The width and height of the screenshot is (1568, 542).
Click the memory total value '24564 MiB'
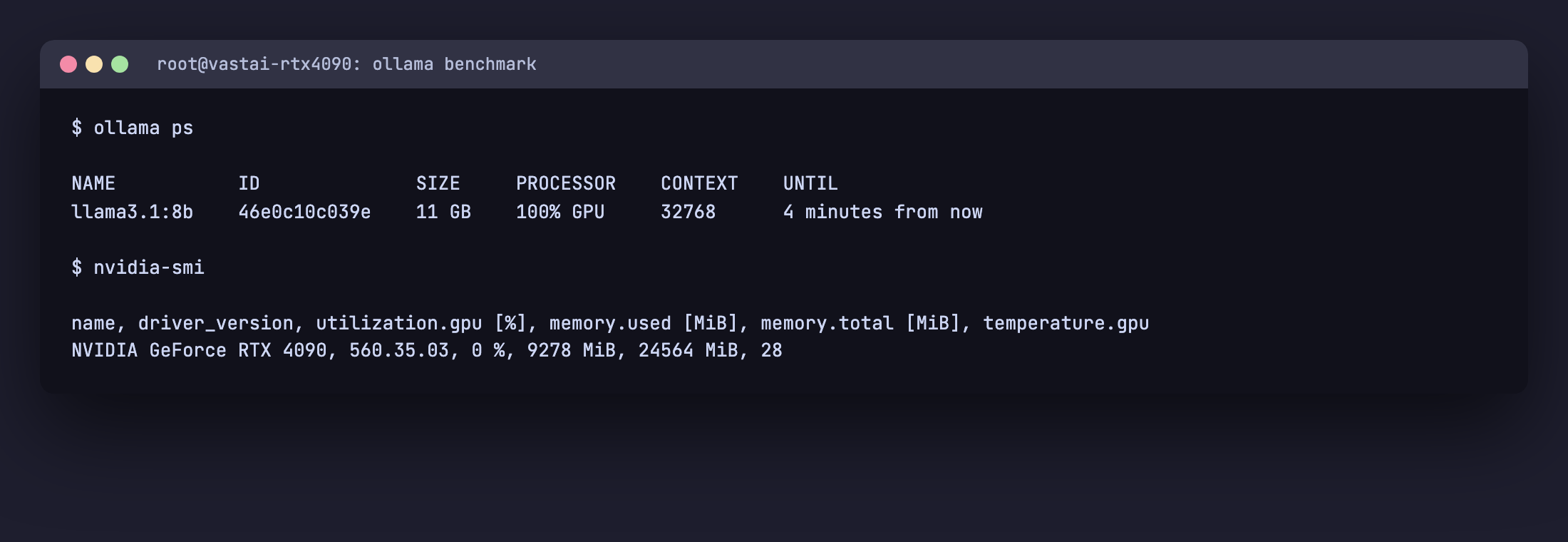[688, 350]
